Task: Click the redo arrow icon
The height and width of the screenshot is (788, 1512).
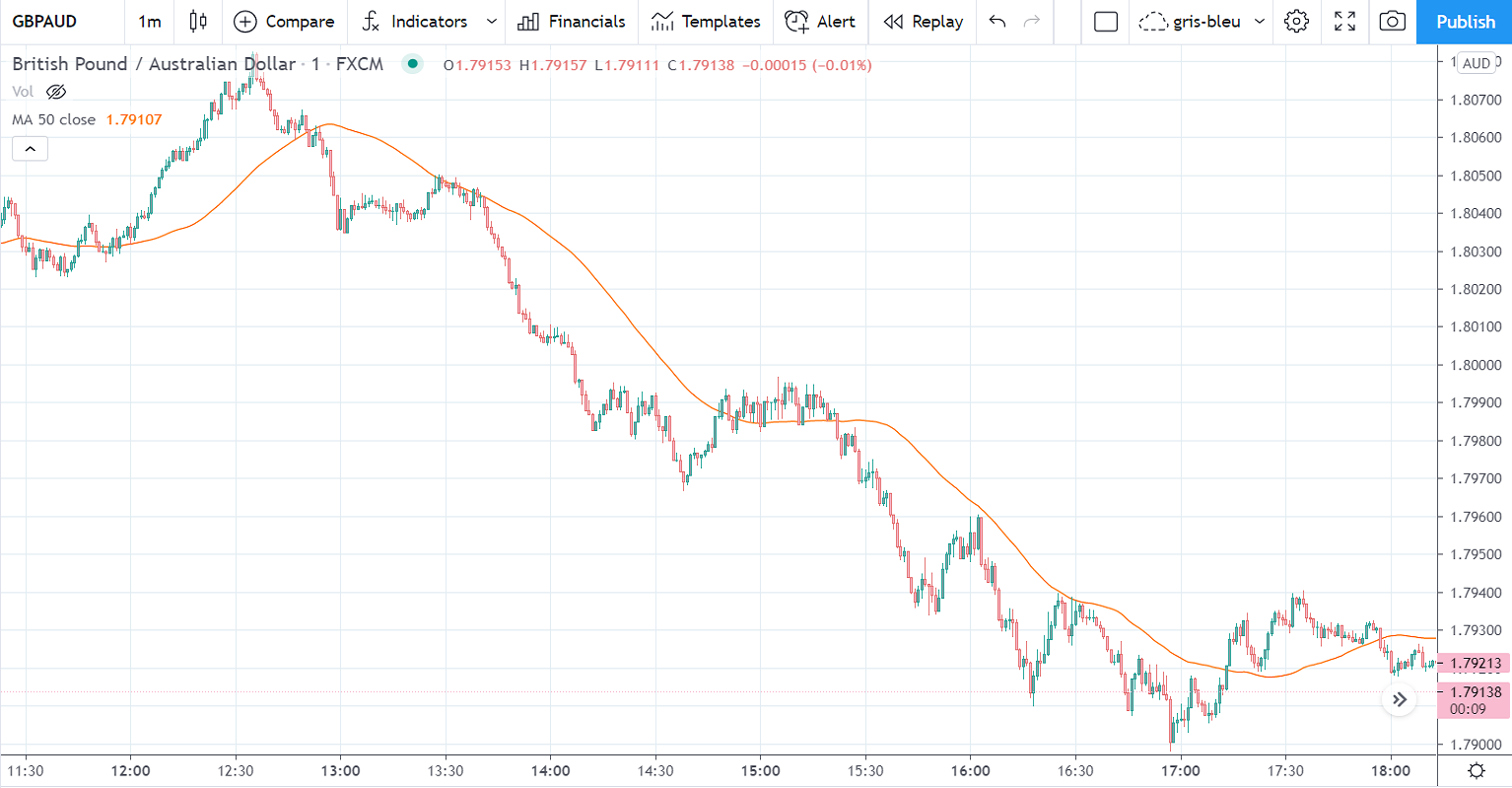Action: click(1032, 21)
